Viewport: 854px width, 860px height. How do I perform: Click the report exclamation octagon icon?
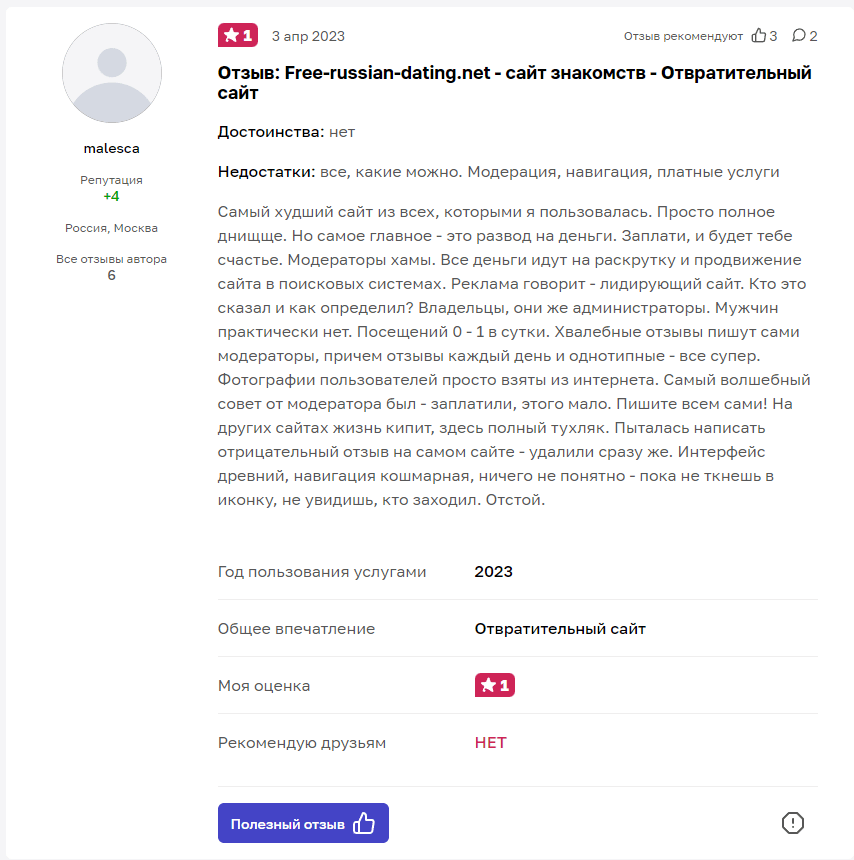coord(793,823)
